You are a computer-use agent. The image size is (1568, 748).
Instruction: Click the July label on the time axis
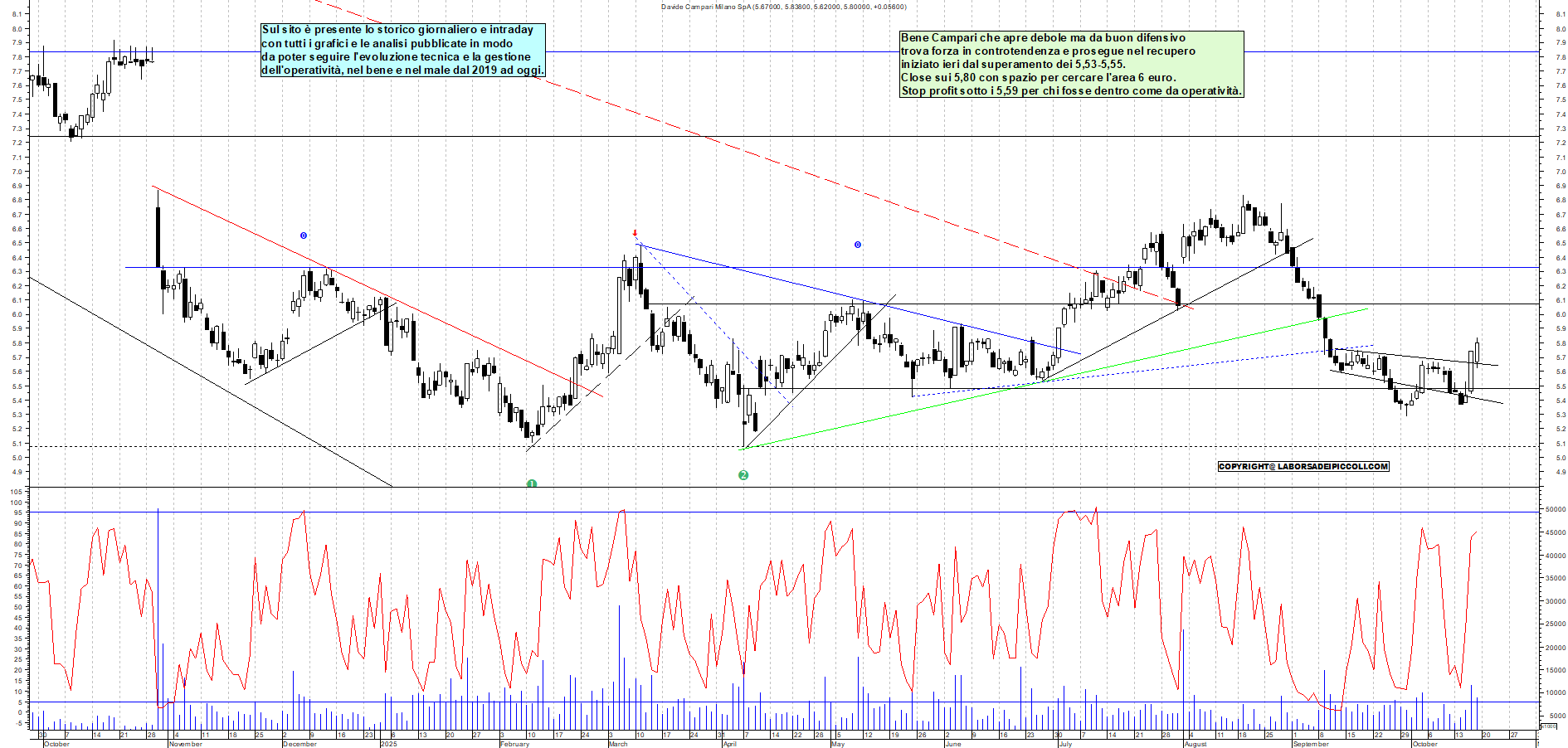pyautogui.click(x=1065, y=744)
